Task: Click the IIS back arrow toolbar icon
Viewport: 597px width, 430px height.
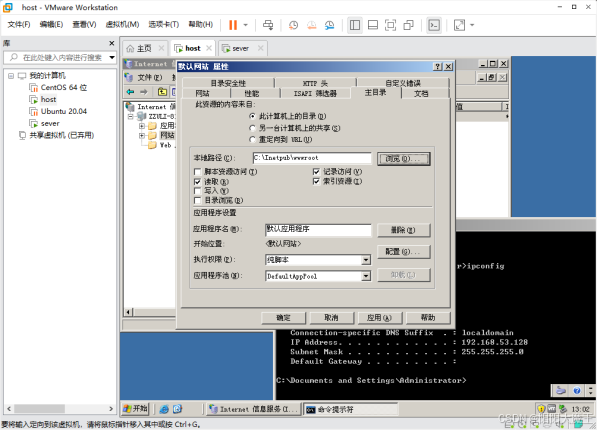Action: (x=130, y=92)
